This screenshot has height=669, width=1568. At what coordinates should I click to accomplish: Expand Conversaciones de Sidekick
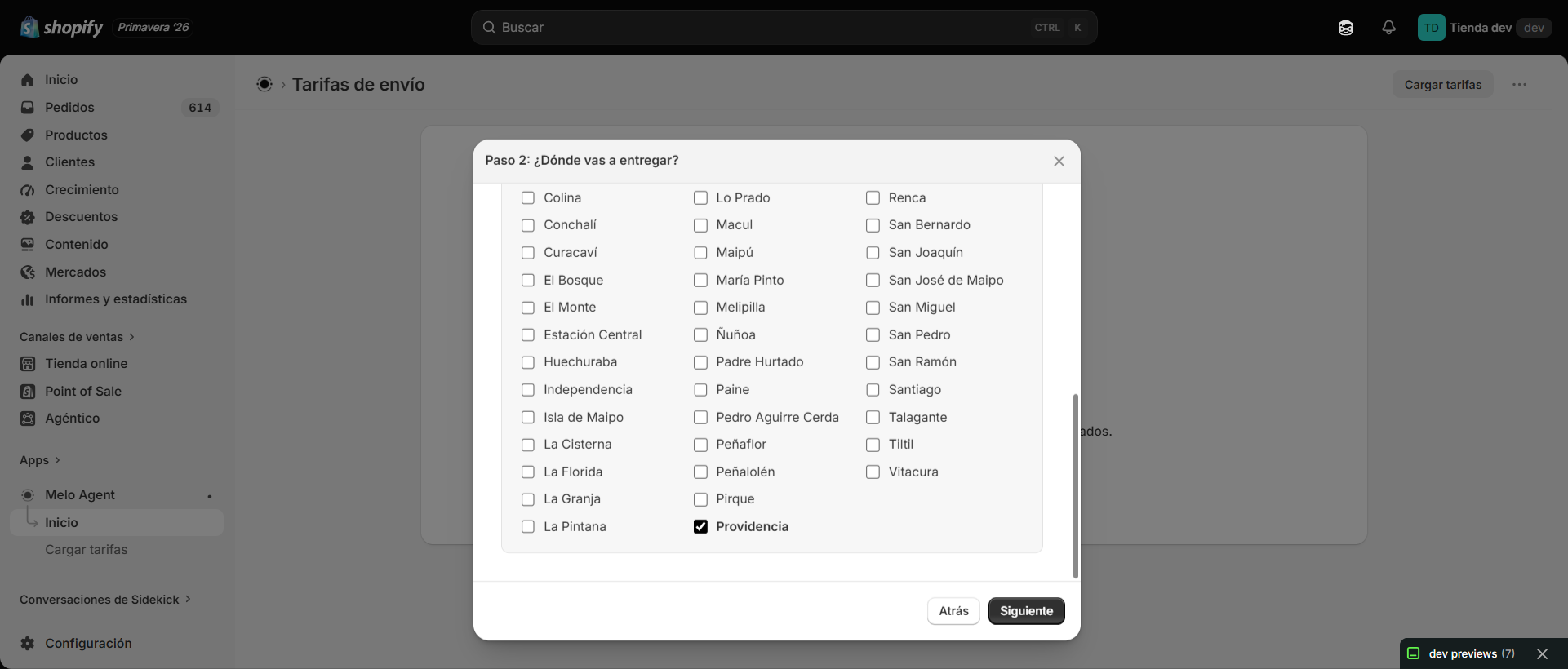(105, 600)
